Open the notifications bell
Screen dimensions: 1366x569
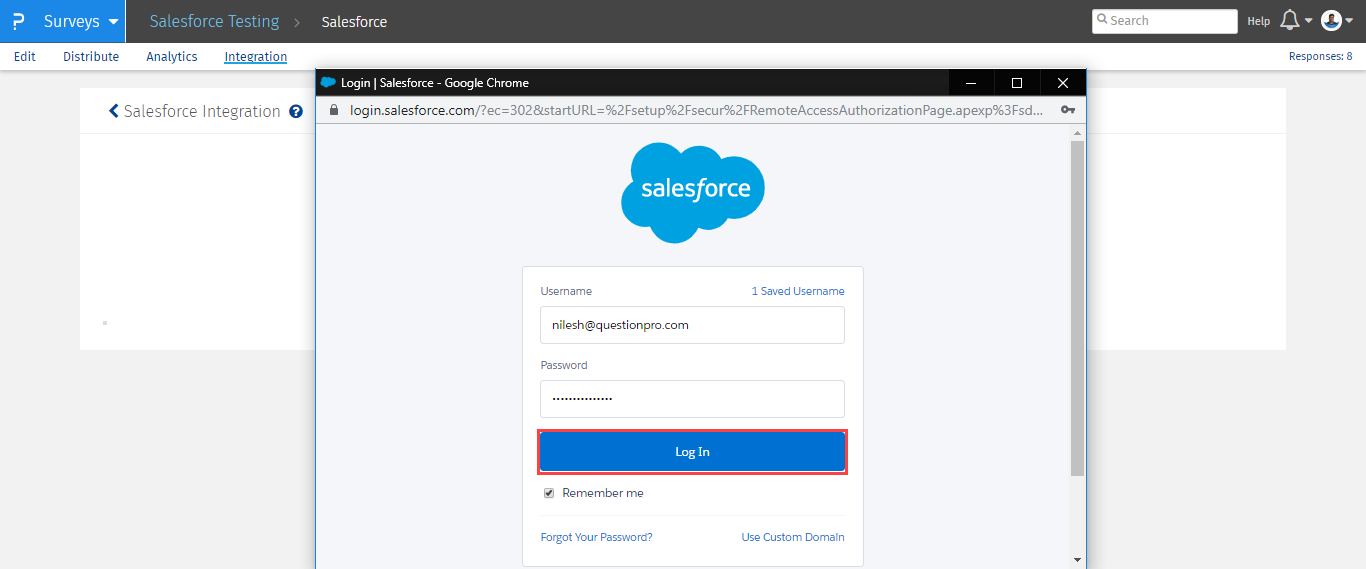(x=1290, y=21)
